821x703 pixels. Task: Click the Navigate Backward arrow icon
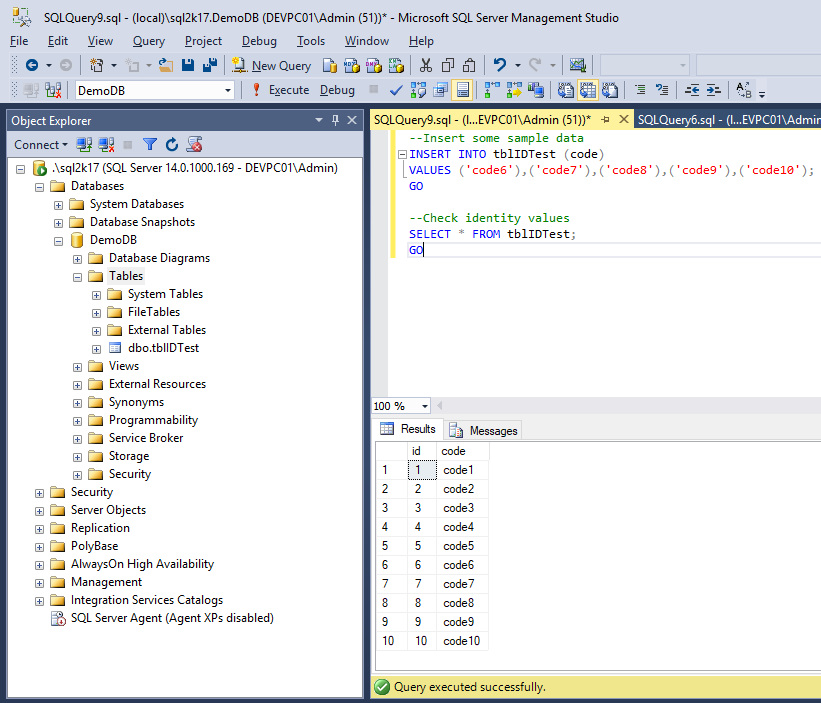click(32, 65)
